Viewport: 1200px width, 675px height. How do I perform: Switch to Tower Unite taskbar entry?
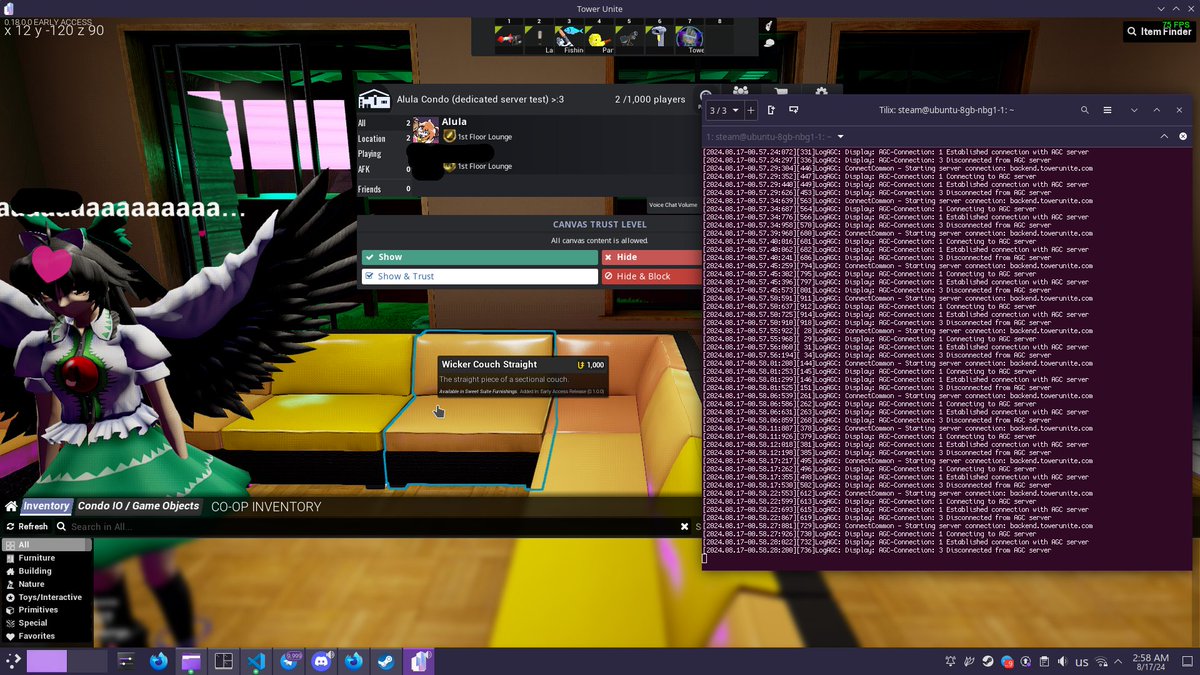coord(418,660)
